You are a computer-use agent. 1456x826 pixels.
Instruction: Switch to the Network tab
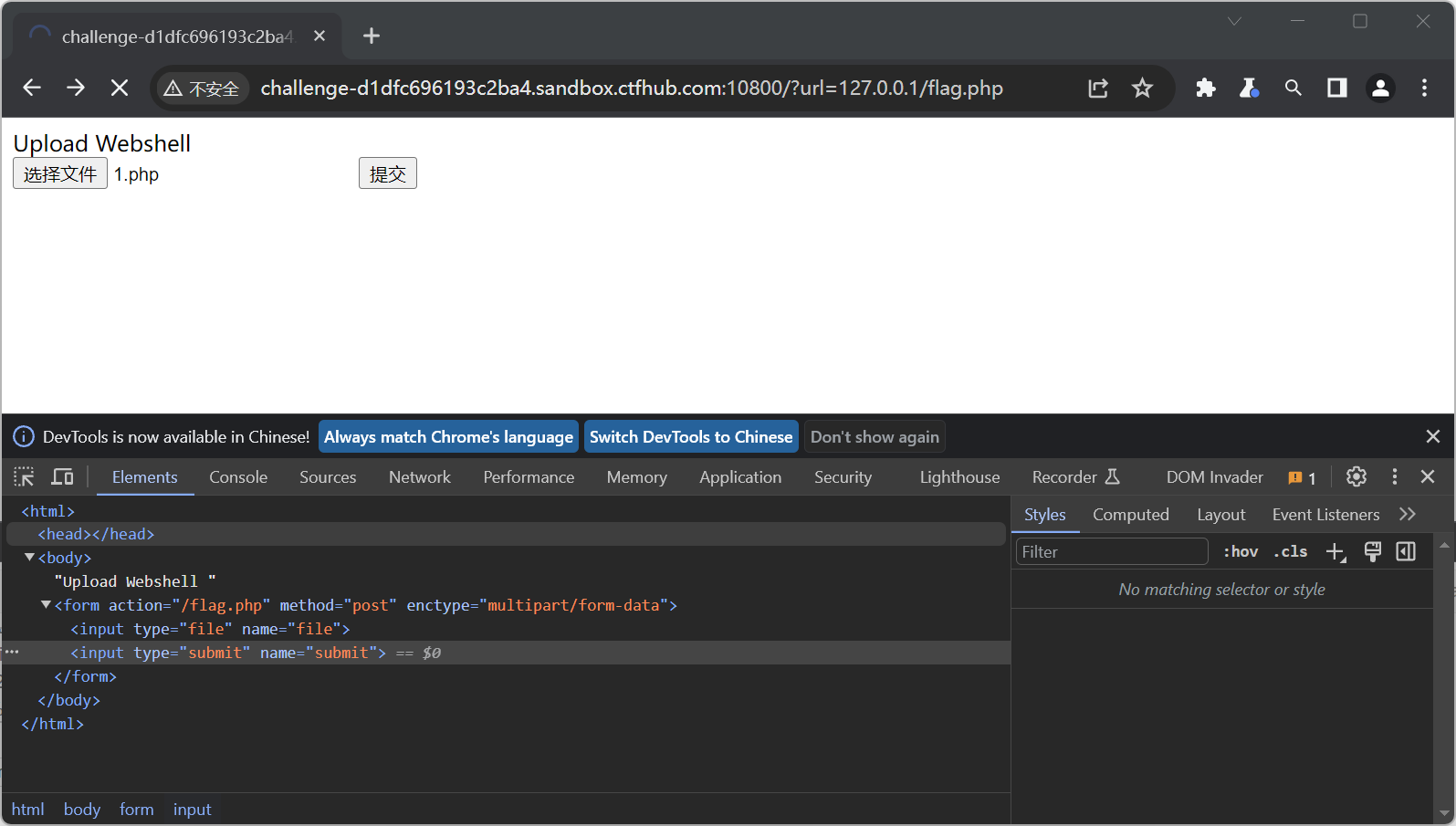click(419, 477)
